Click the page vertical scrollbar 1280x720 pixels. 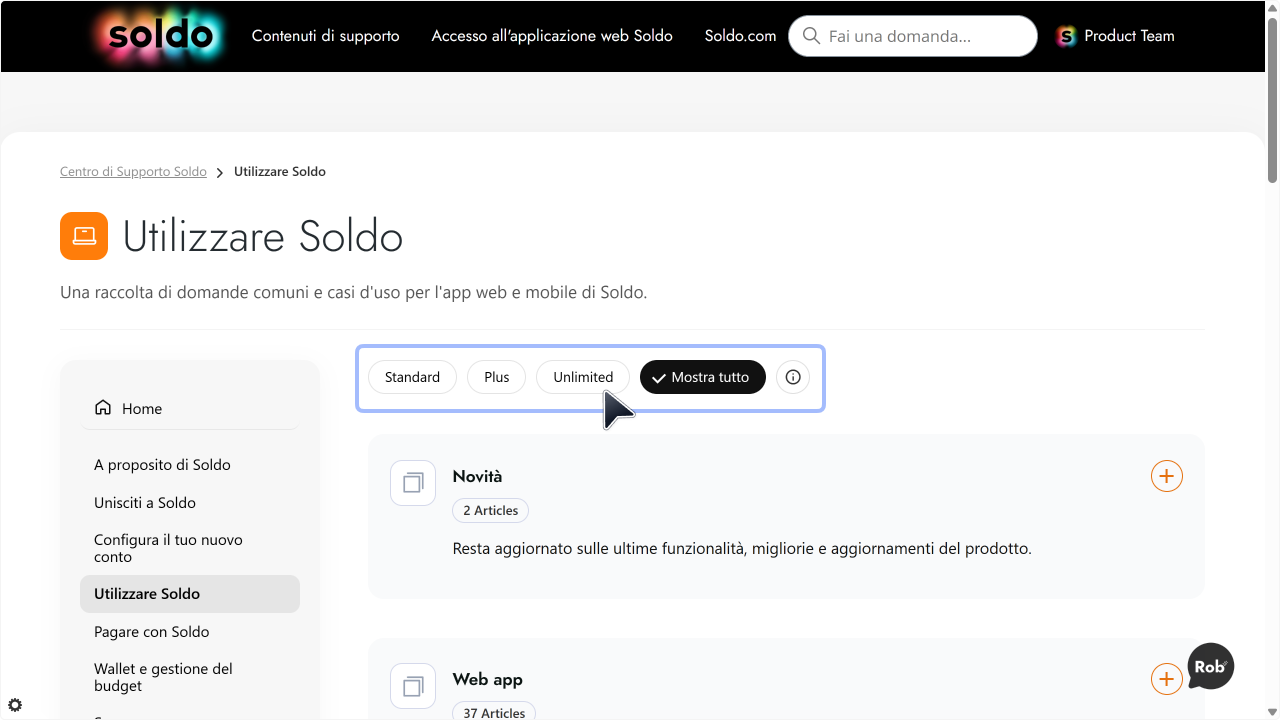coord(1273,100)
